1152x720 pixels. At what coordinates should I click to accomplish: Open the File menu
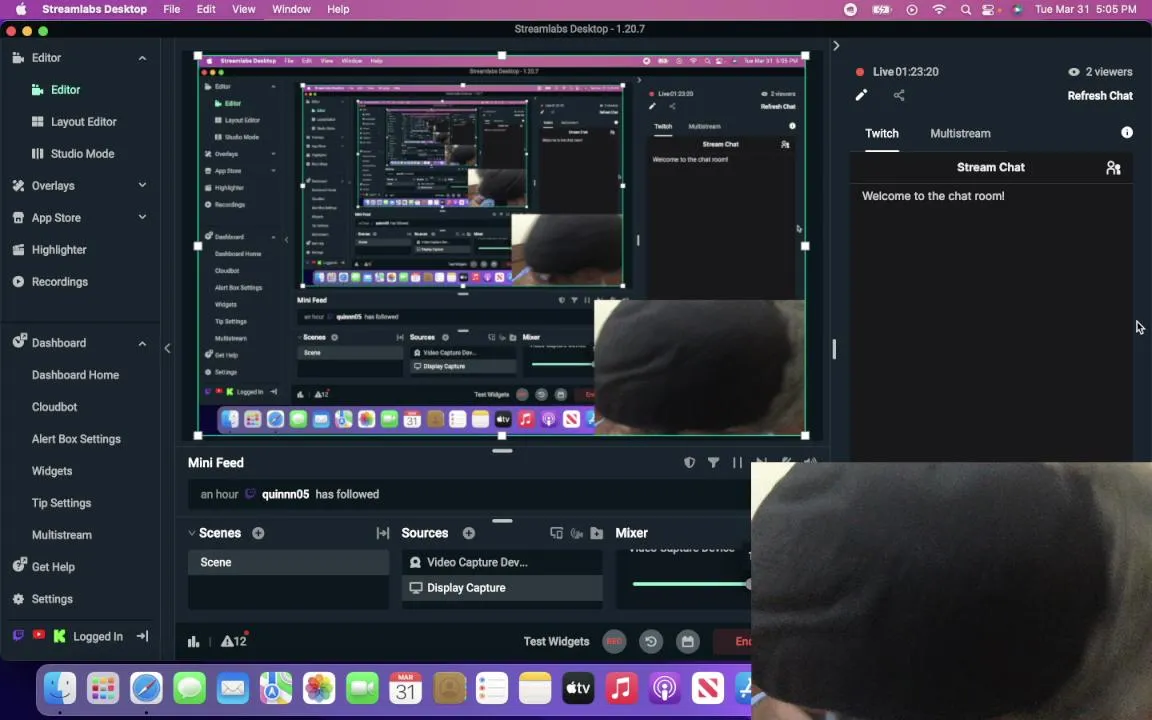click(171, 9)
